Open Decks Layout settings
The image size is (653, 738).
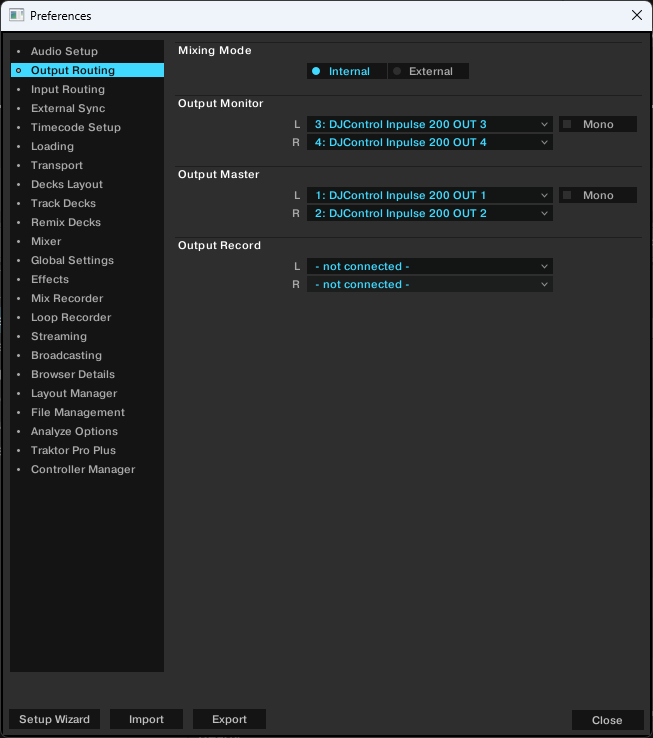[x=87, y=184]
